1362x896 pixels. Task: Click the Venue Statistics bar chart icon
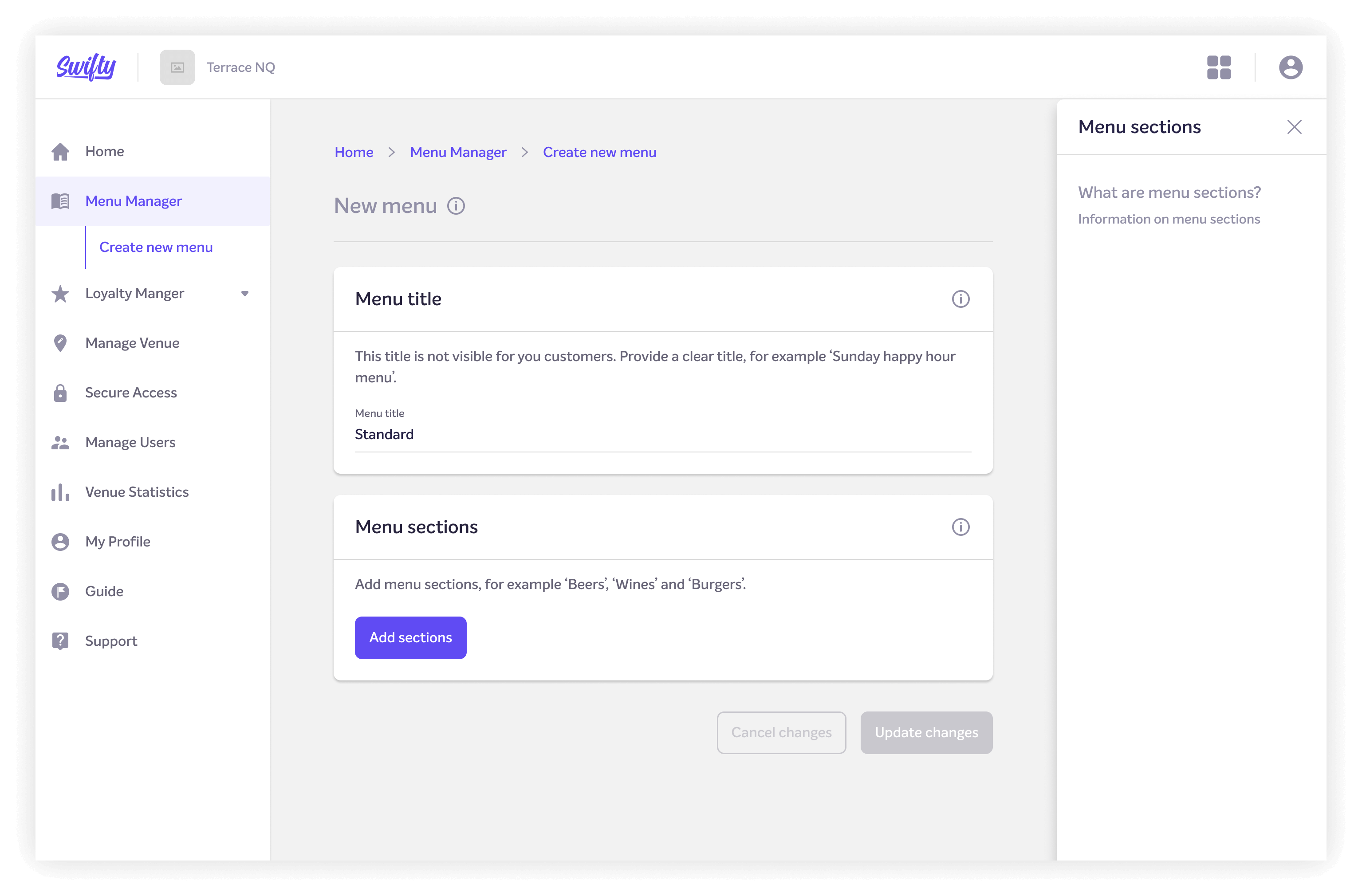(60, 492)
